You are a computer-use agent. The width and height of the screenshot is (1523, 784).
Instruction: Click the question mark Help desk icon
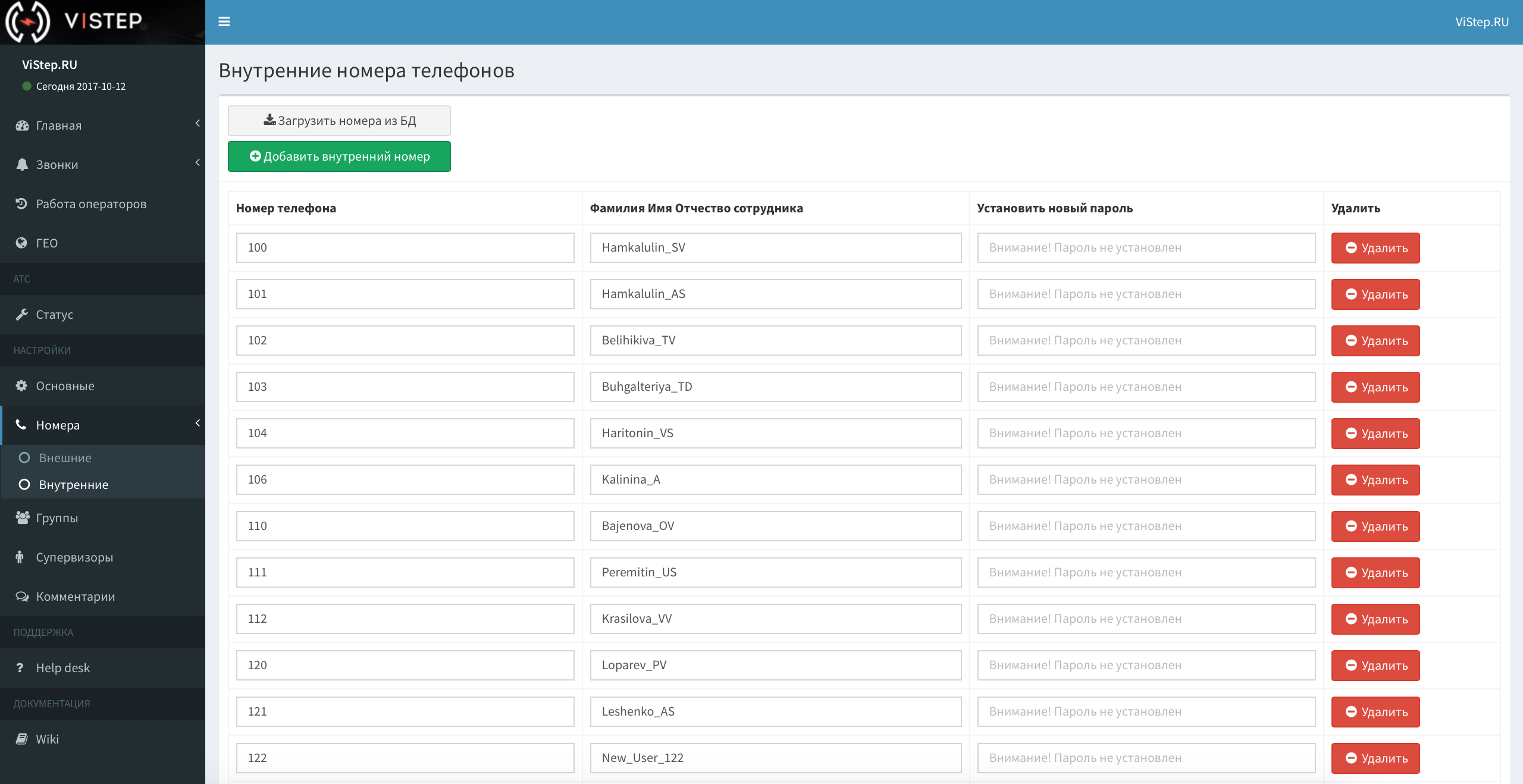click(20, 667)
